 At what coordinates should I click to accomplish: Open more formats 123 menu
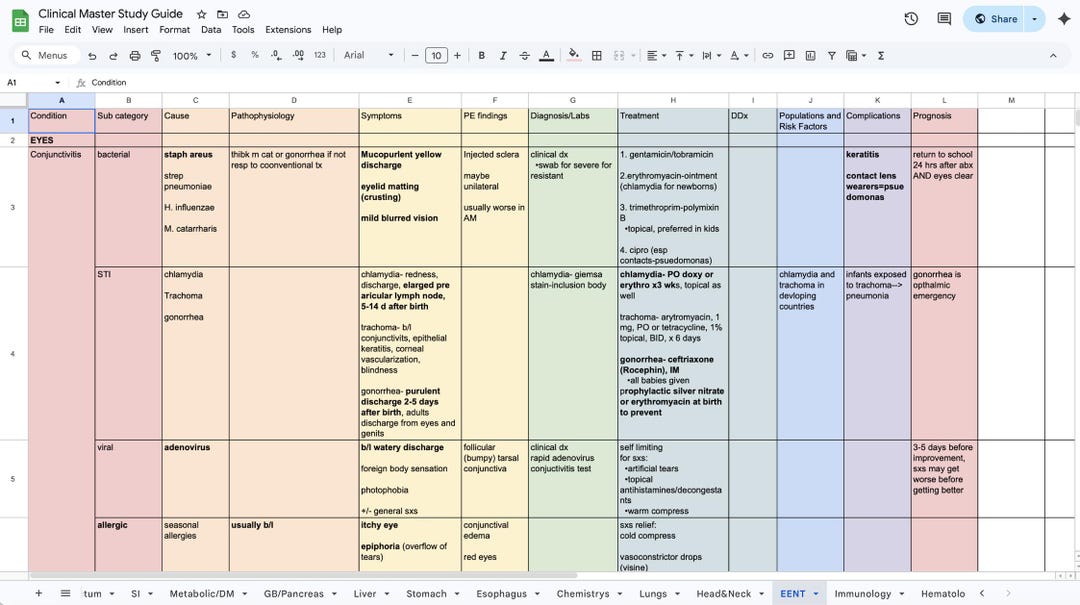tap(320, 55)
